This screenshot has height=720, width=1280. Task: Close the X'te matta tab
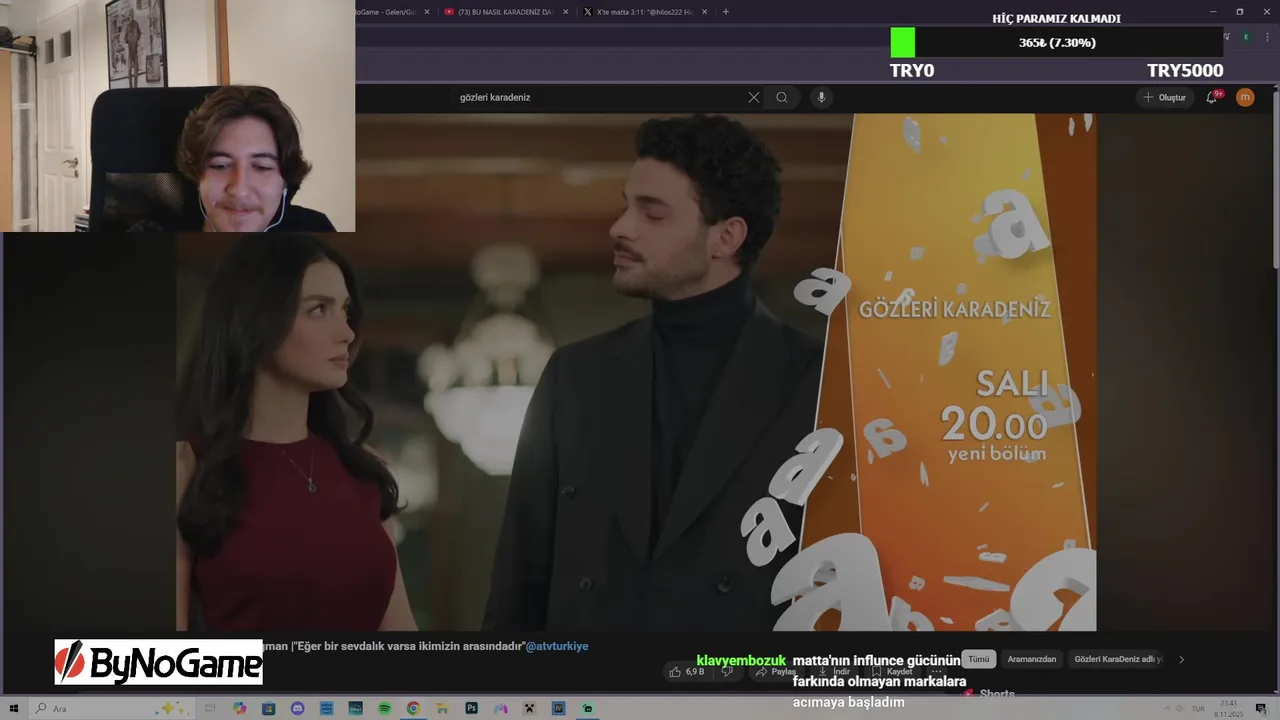(705, 12)
